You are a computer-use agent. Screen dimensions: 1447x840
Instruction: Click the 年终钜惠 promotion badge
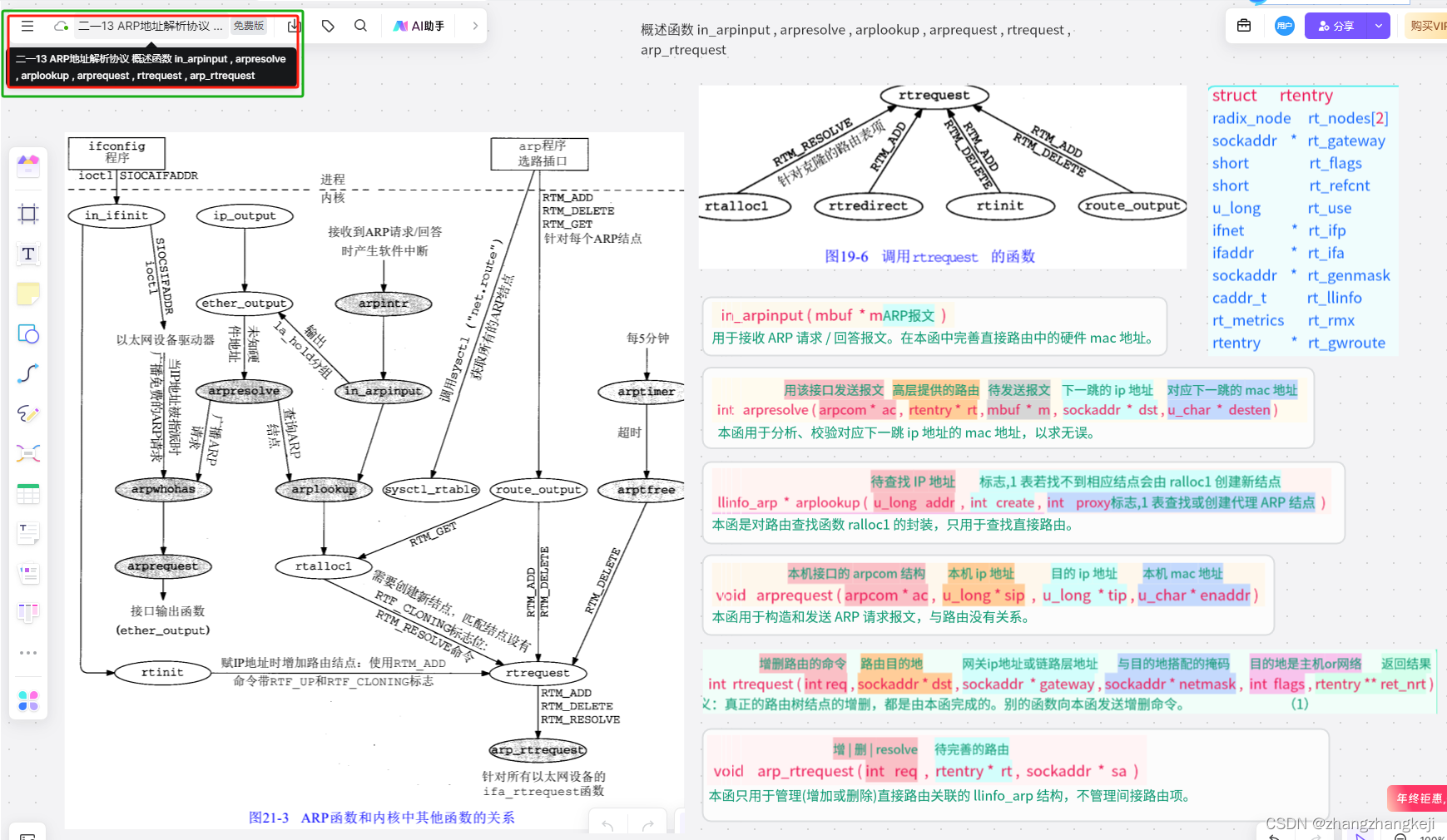point(1418,798)
